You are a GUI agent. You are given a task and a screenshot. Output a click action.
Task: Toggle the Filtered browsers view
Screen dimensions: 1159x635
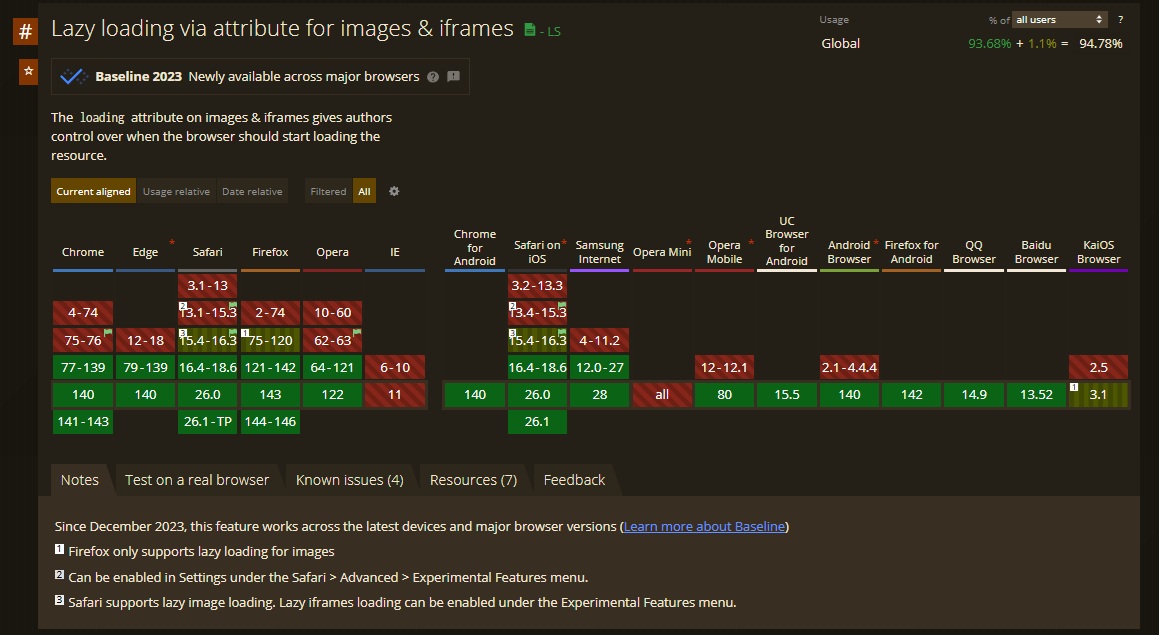[x=328, y=191]
